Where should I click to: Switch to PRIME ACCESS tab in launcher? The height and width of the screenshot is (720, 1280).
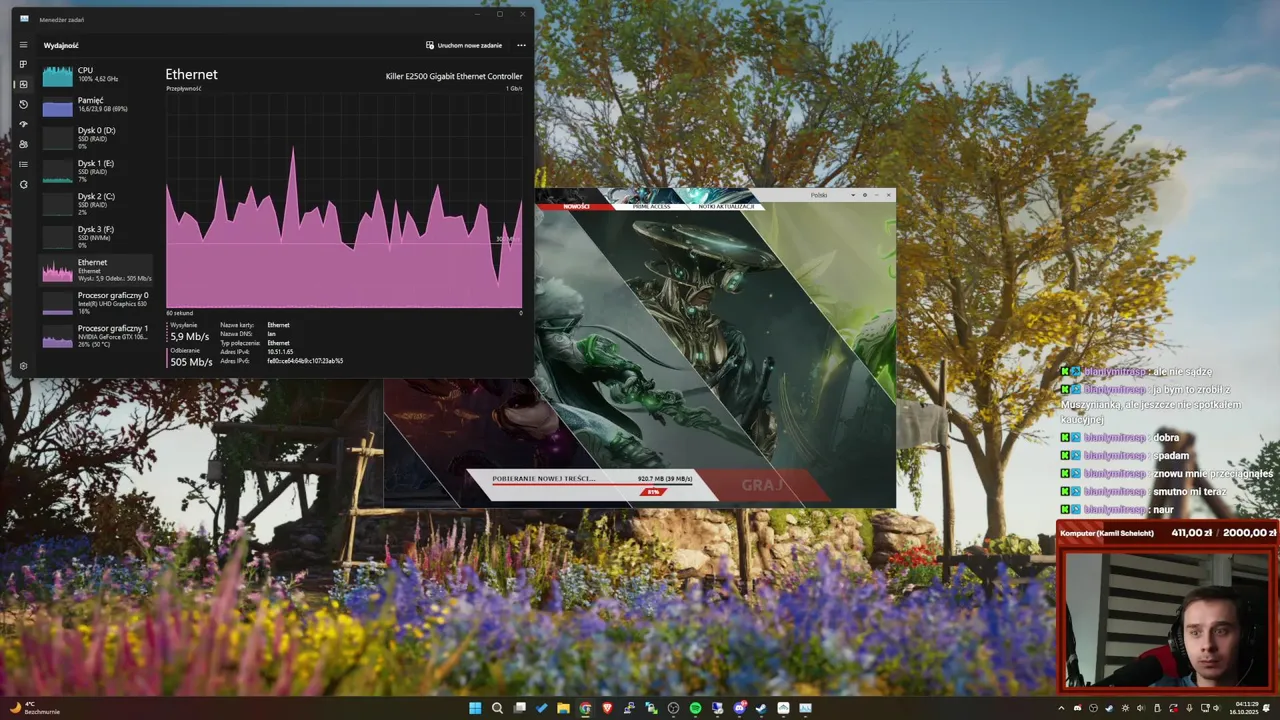pos(652,206)
